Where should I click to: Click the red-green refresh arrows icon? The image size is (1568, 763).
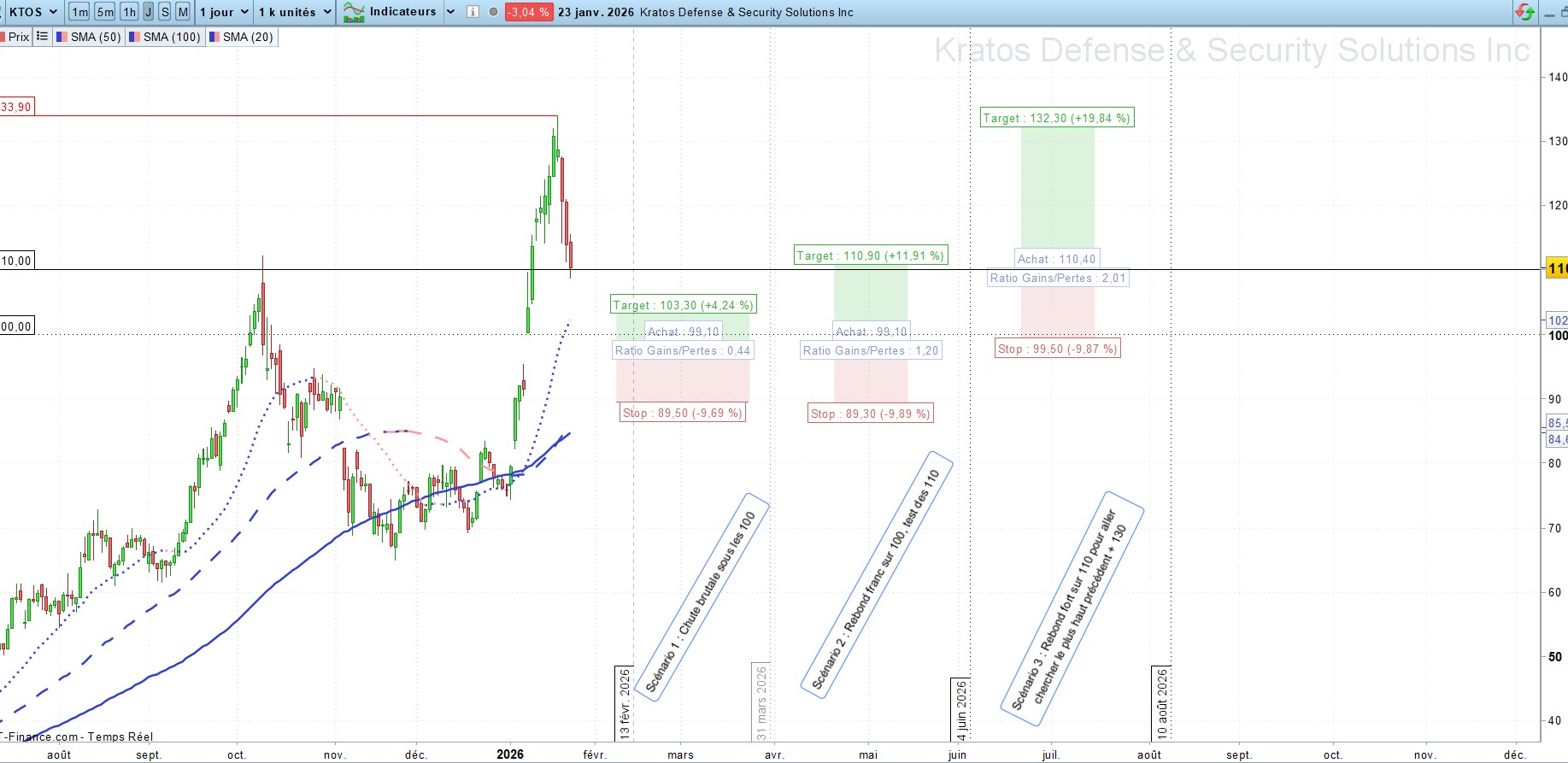coord(1524,12)
